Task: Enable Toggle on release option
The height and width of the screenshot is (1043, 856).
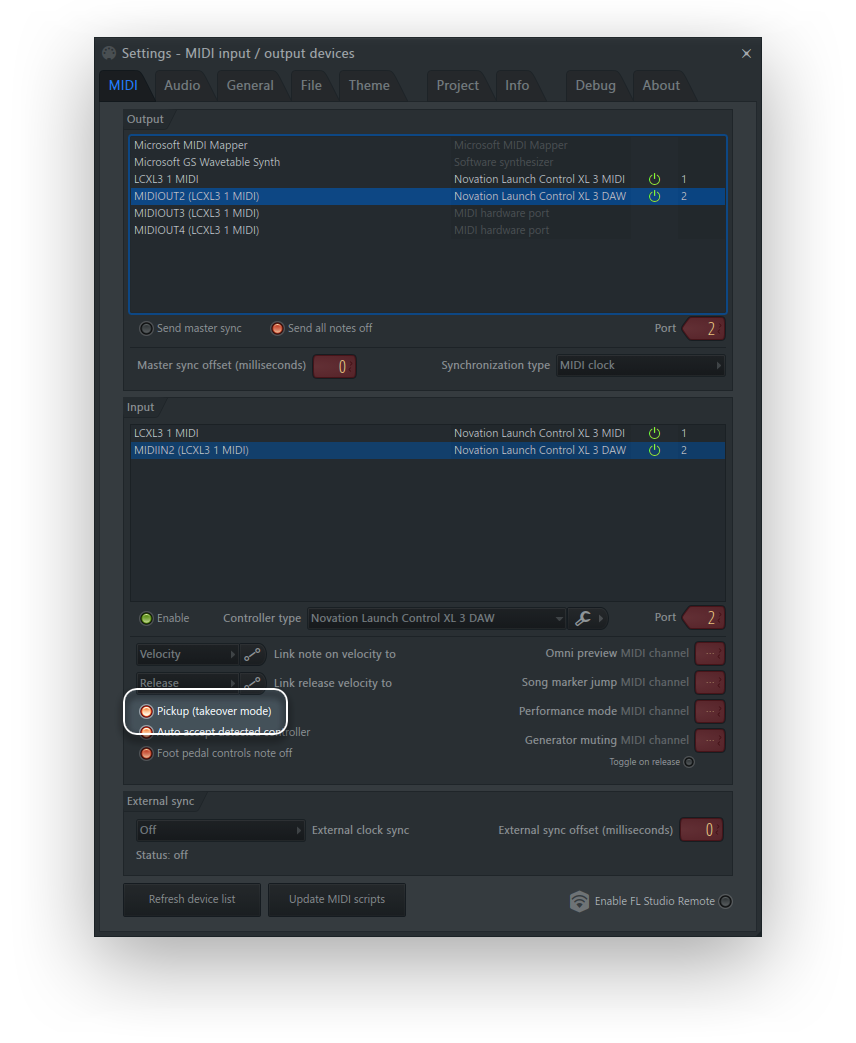Action: pyautogui.click(x=689, y=762)
